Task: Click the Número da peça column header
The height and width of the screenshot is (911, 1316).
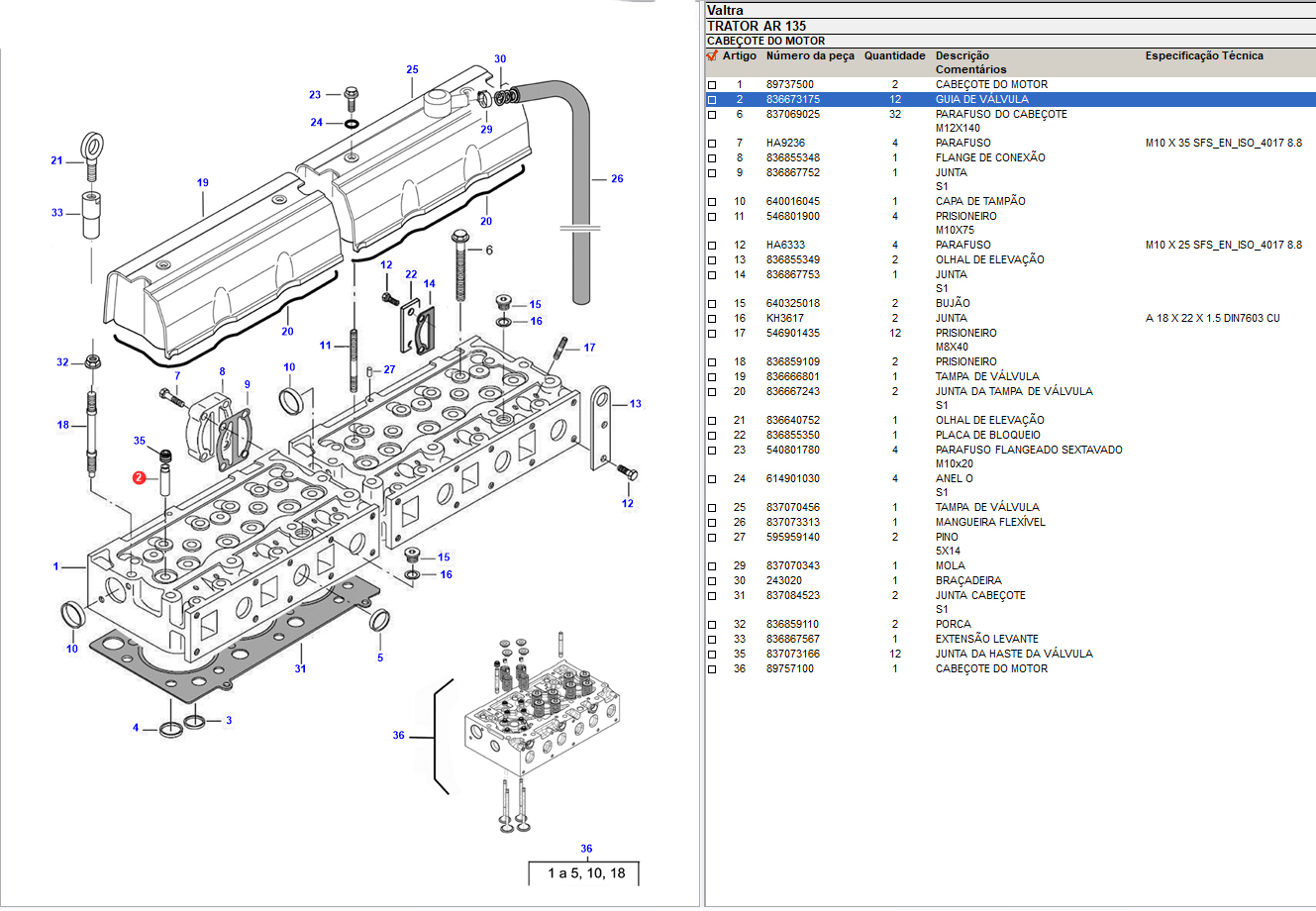Action: click(x=809, y=56)
